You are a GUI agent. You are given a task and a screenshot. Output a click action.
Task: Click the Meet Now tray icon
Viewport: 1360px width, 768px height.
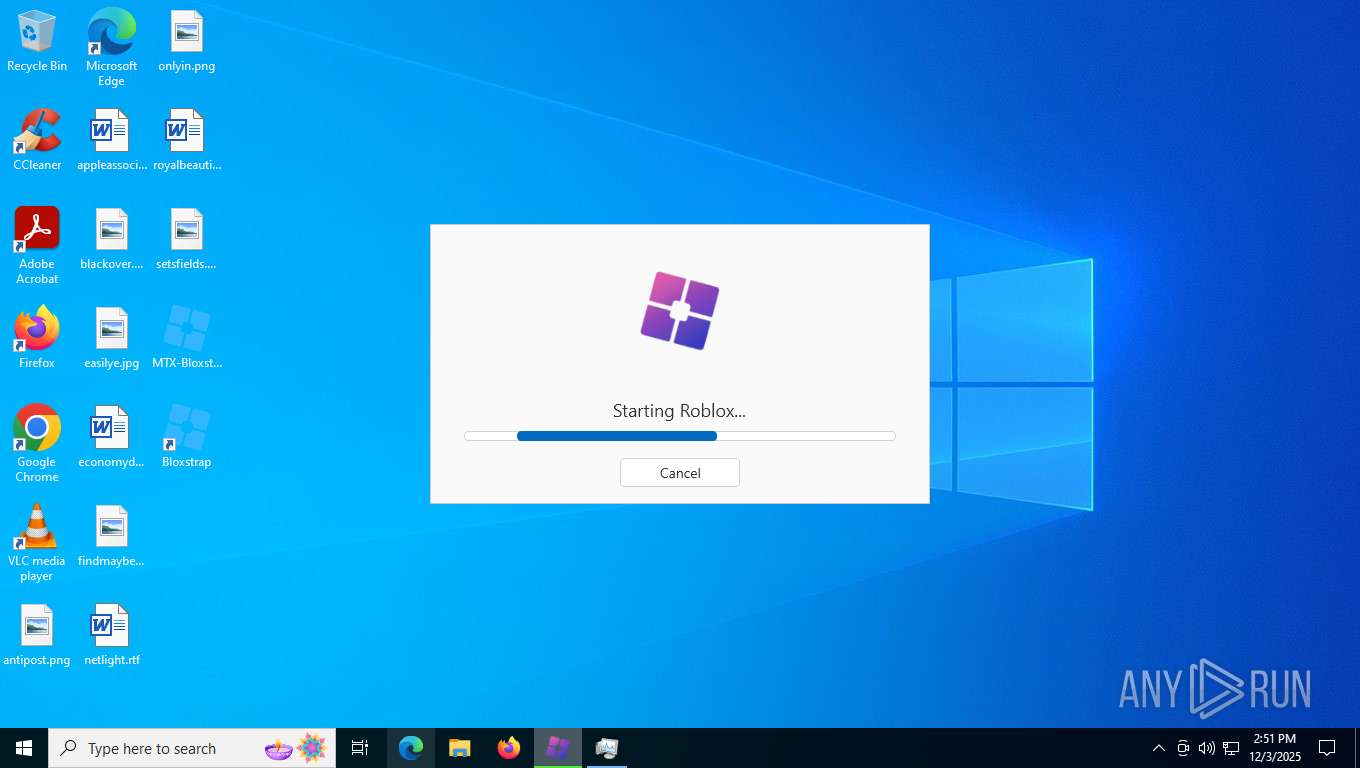[x=1183, y=748]
